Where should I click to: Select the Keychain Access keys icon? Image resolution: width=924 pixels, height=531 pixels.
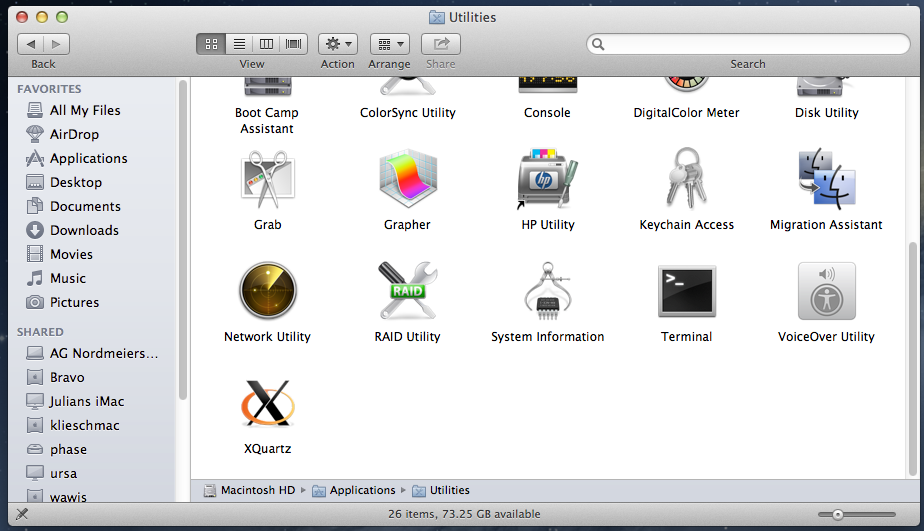pos(686,180)
